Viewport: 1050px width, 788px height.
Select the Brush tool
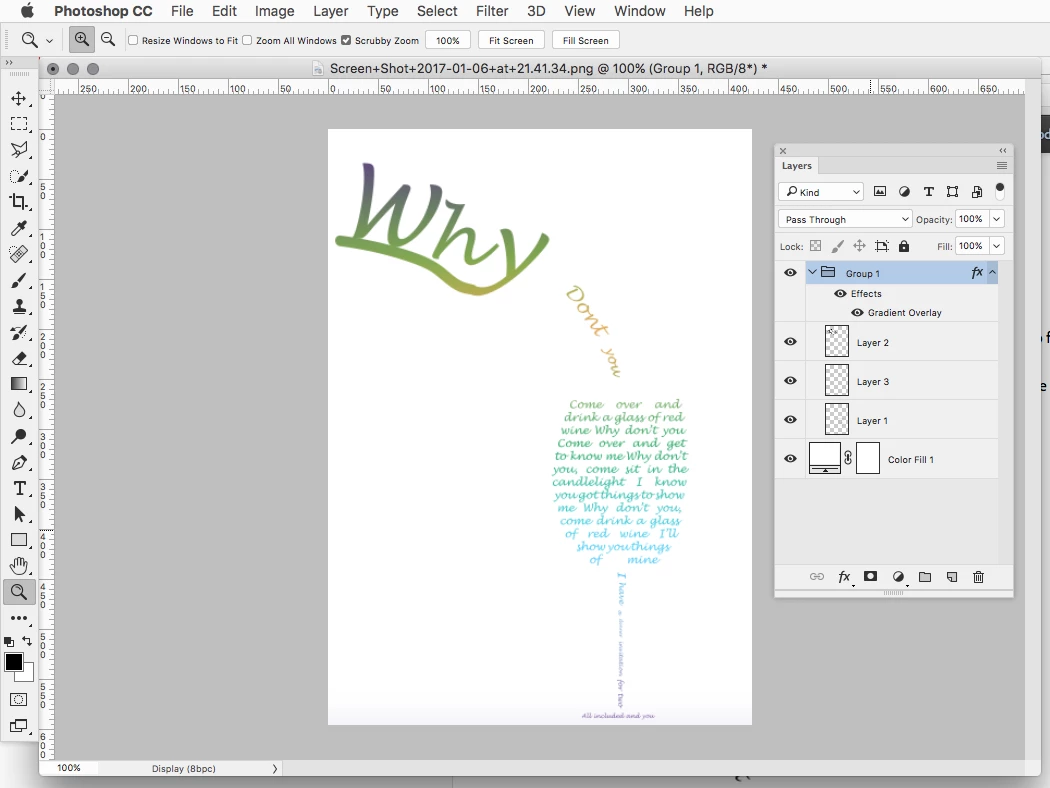coord(19,281)
